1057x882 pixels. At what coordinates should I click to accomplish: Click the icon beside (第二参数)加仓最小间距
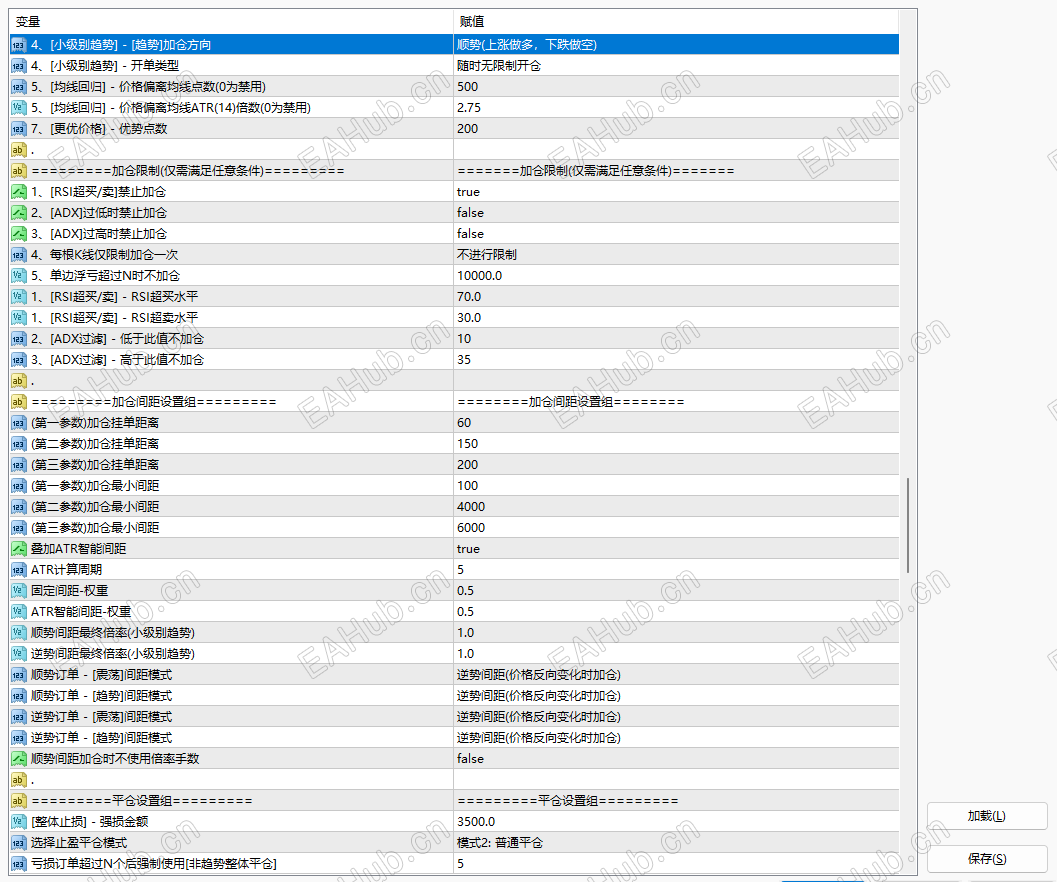click(x=18, y=507)
